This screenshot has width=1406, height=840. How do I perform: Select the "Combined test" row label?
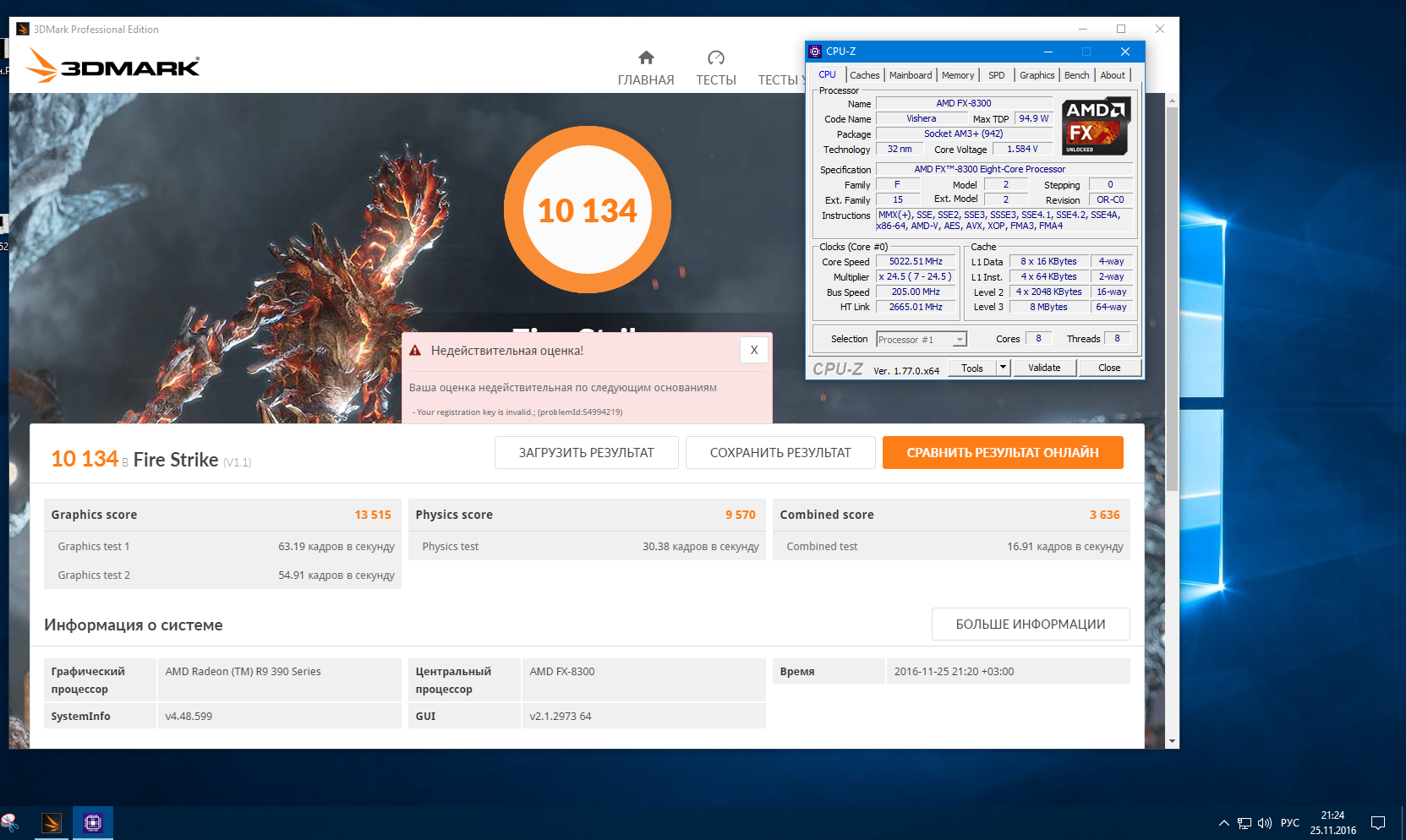[822, 547]
